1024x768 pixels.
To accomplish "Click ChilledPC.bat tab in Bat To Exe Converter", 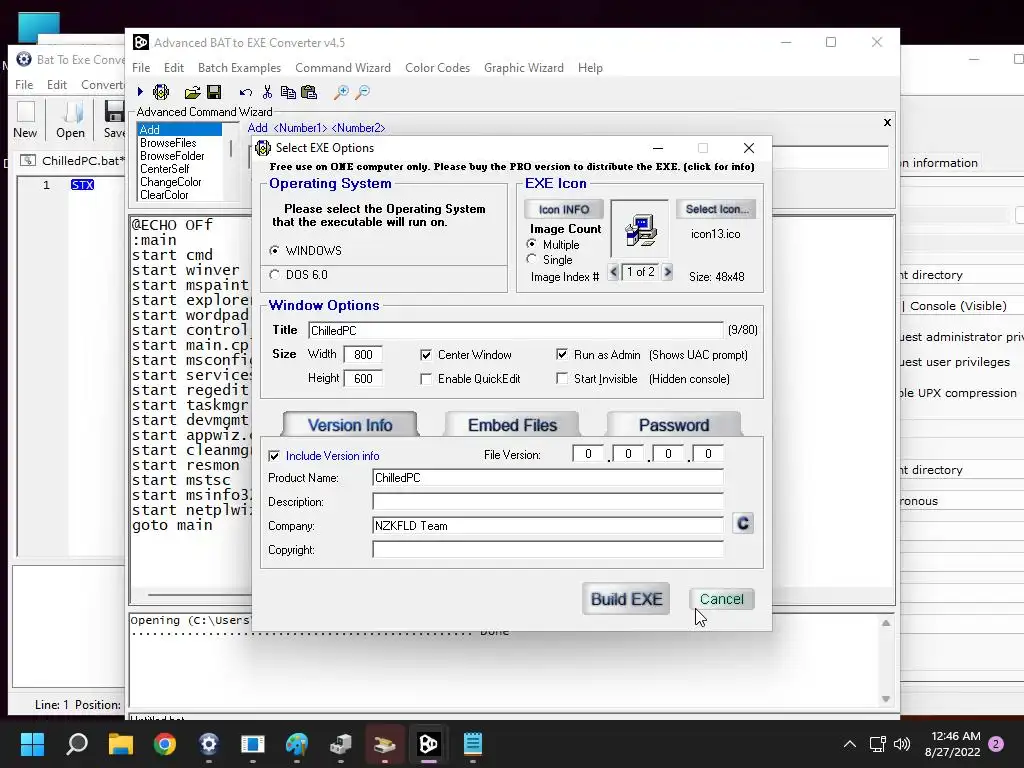I will pos(72,161).
